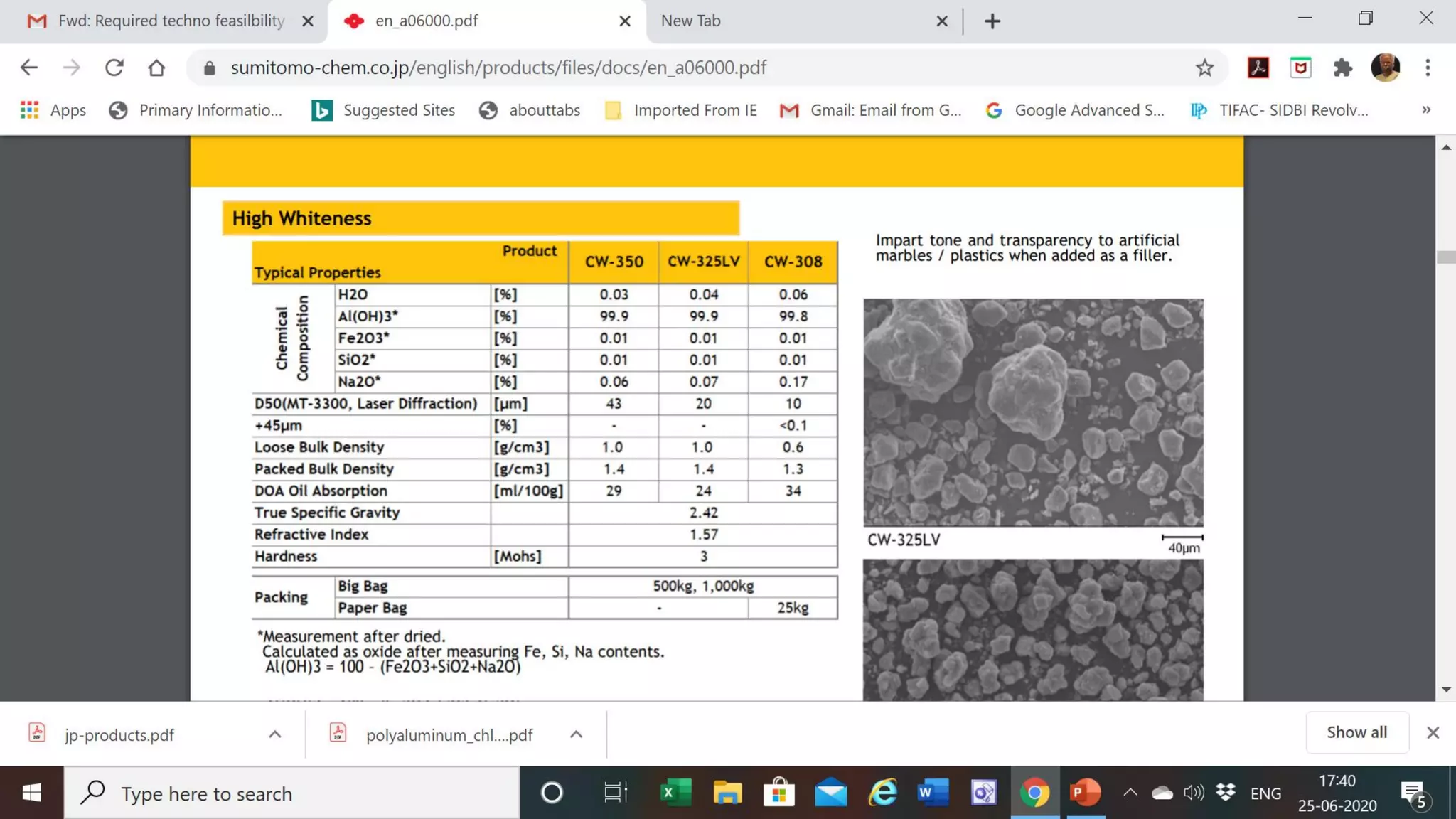This screenshot has width=1456, height=819.
Task: Reload the current PDF page
Action: tap(114, 68)
